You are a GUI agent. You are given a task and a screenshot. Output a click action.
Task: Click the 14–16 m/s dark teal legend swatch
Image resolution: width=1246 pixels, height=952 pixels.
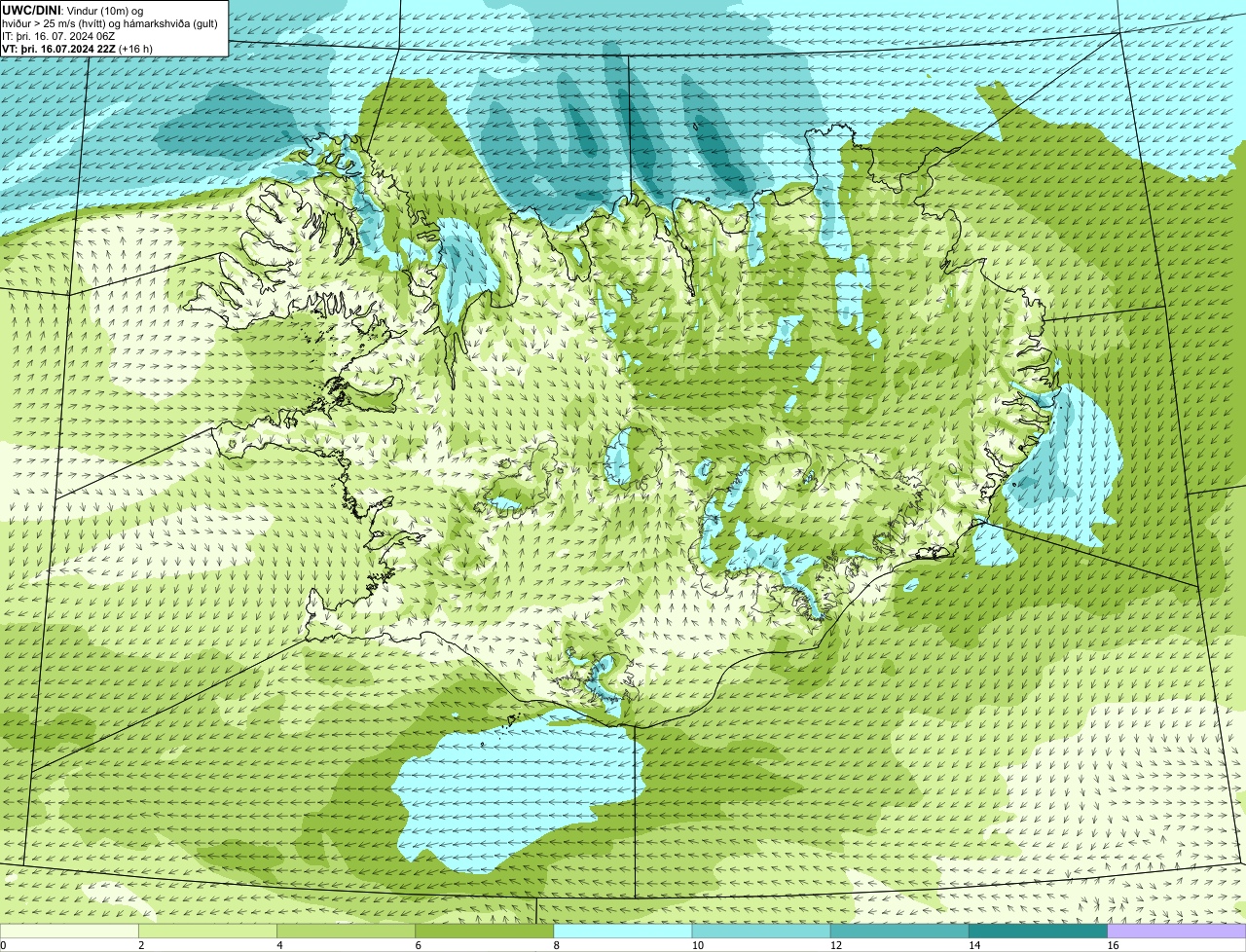(1038, 931)
